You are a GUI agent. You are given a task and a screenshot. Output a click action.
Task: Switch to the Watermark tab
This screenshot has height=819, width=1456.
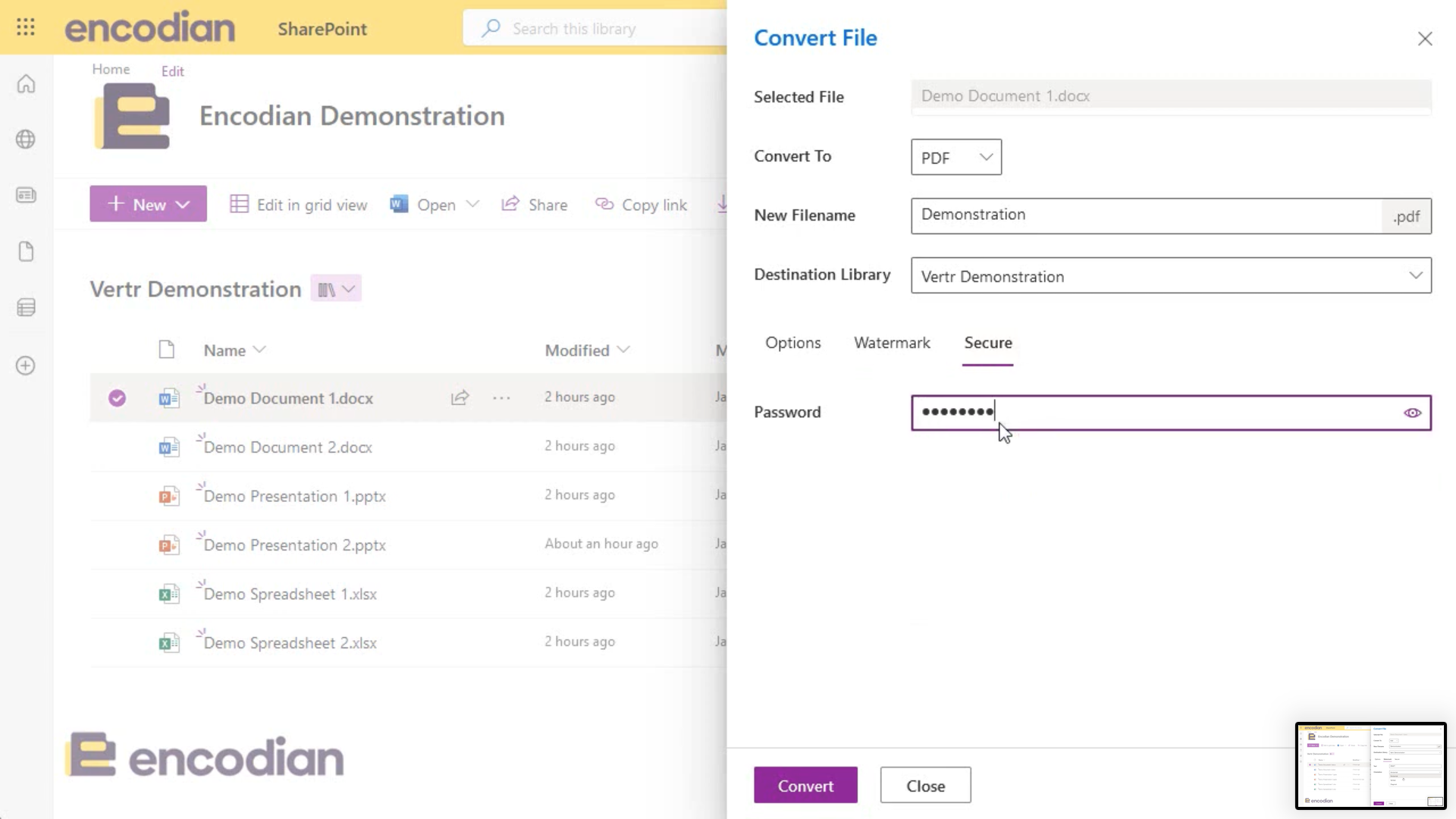pyautogui.click(x=892, y=343)
